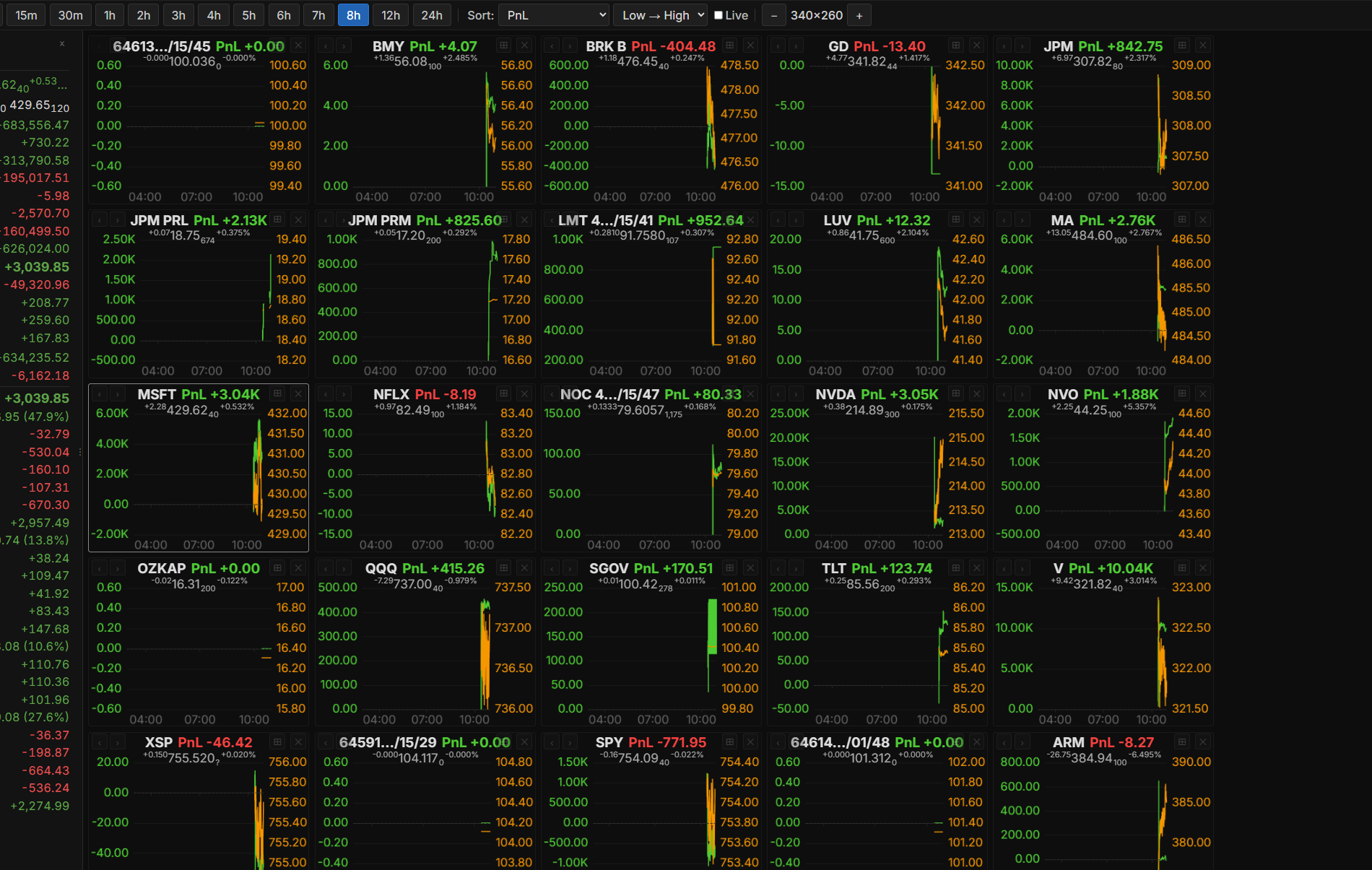This screenshot has height=870, width=1372.
Task: Click previous arrow on JPM PRL chart
Action: (x=99, y=219)
